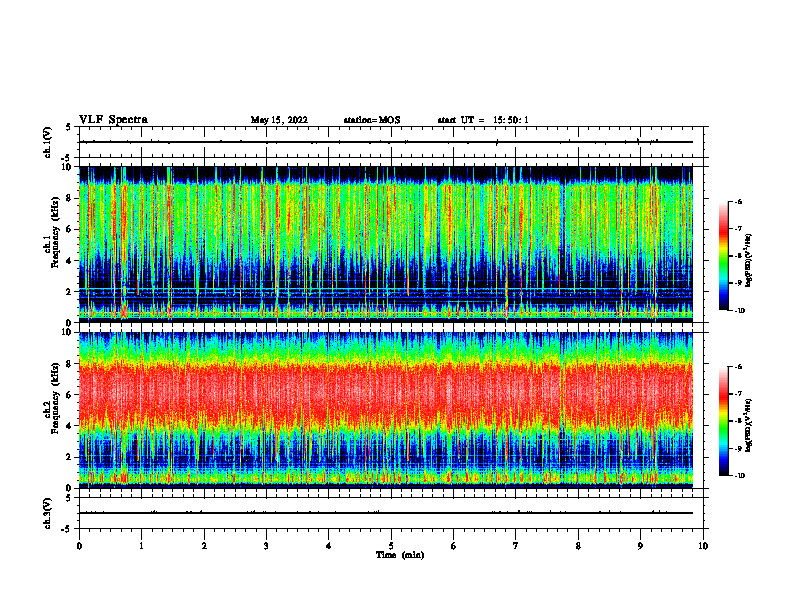Click the ch.2 spectrogram color scale bar
The height and width of the screenshot is (612, 792).
pos(724,421)
